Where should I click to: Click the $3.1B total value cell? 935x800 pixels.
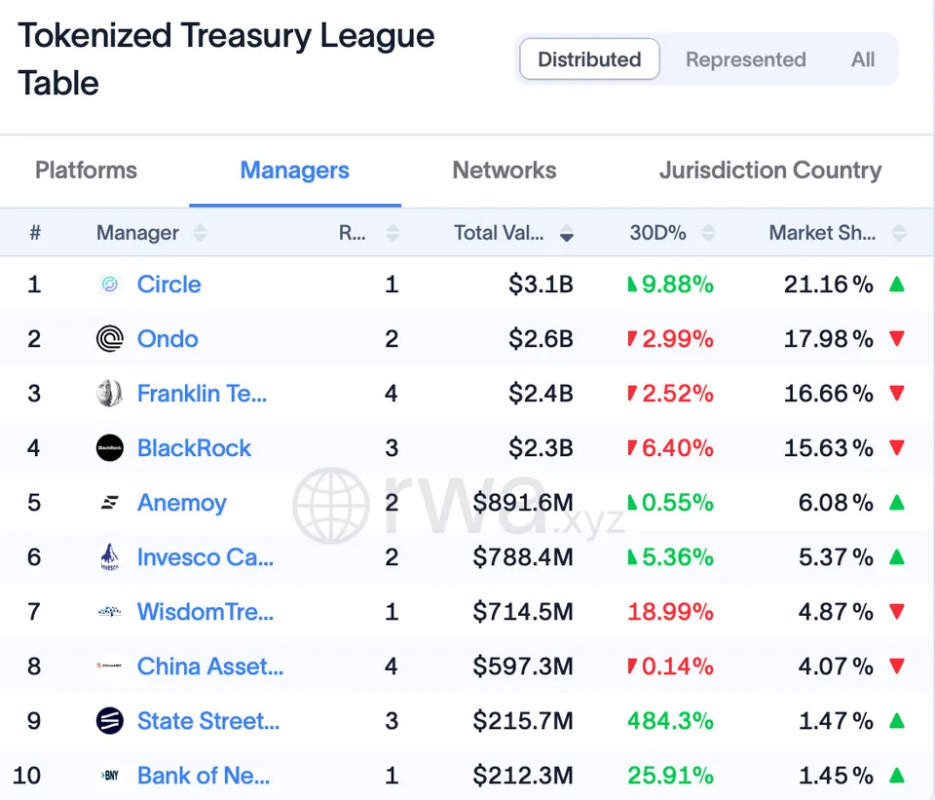pos(541,284)
